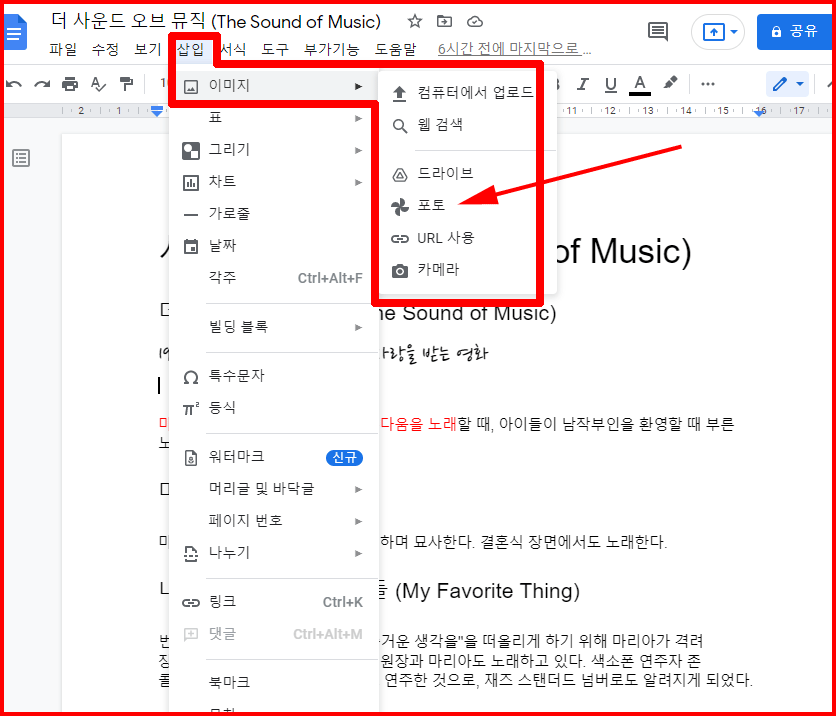This screenshot has height=716, width=836.
Task: Open the 수정 menu
Action: click(x=105, y=50)
